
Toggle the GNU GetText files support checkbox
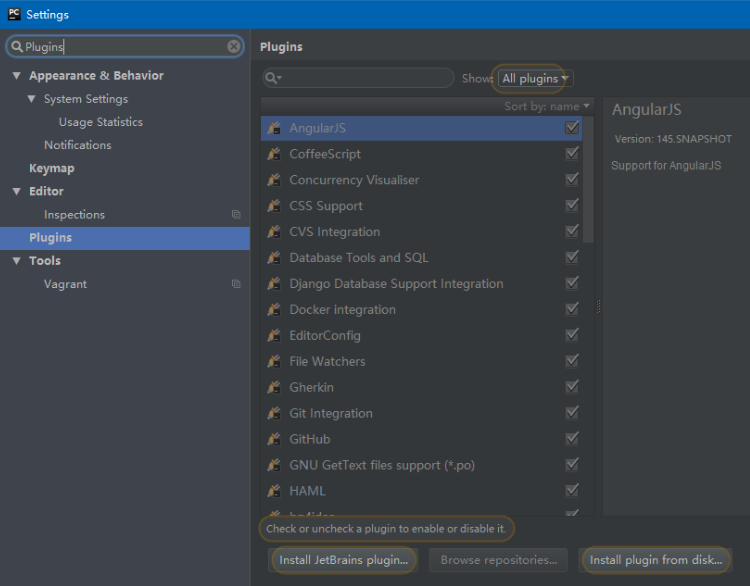[572, 464]
